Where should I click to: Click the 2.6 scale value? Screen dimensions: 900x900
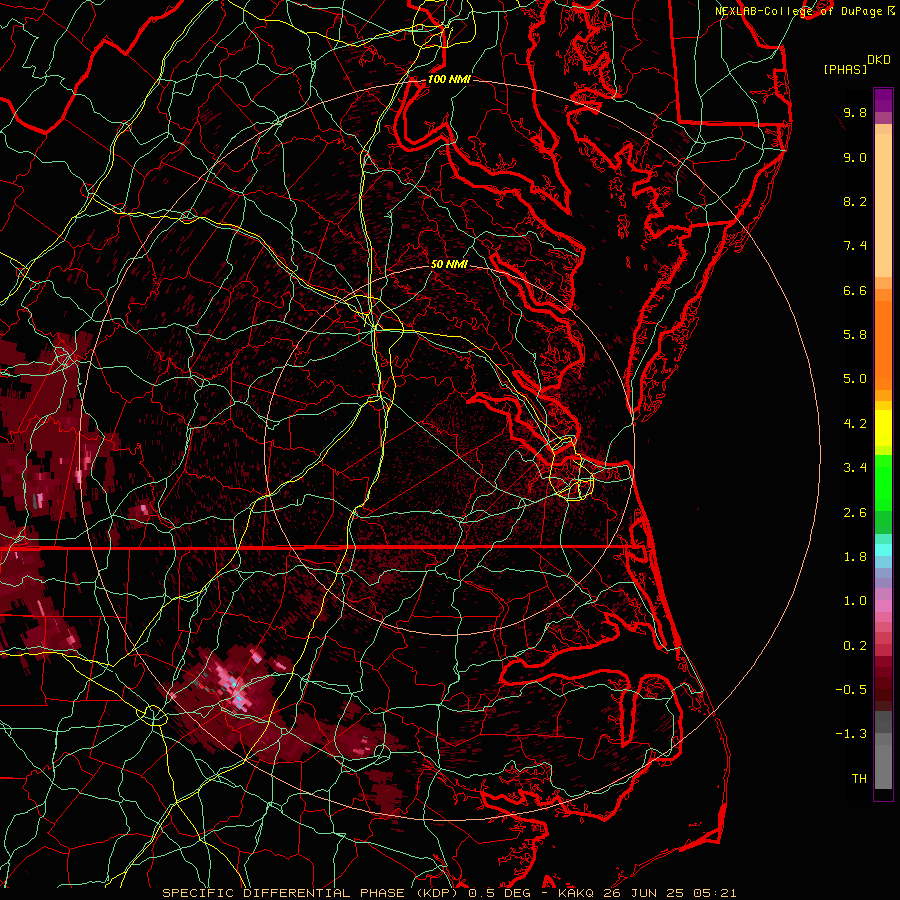point(855,513)
